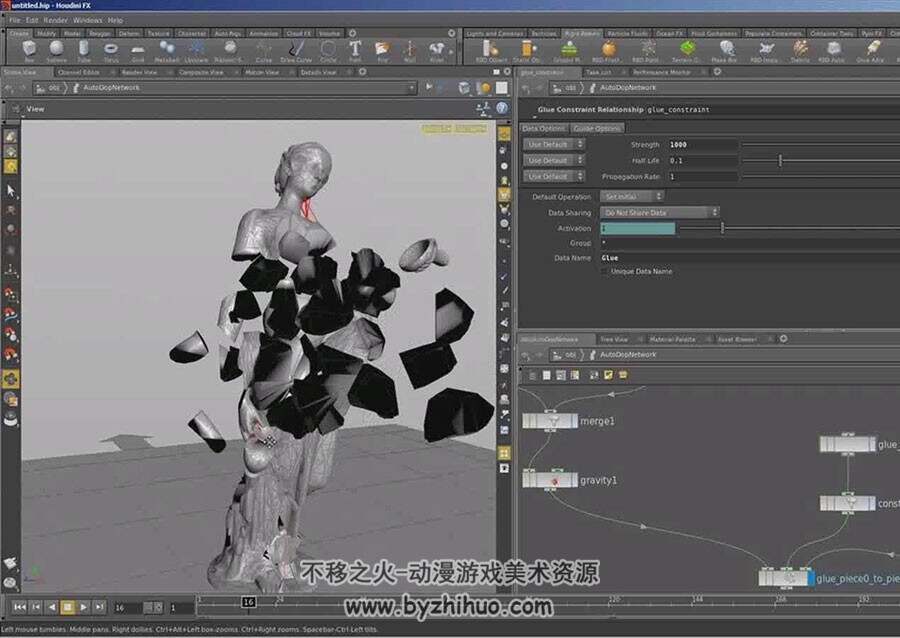Select the Box shelf tool
The image size is (900, 638).
(x=29, y=52)
